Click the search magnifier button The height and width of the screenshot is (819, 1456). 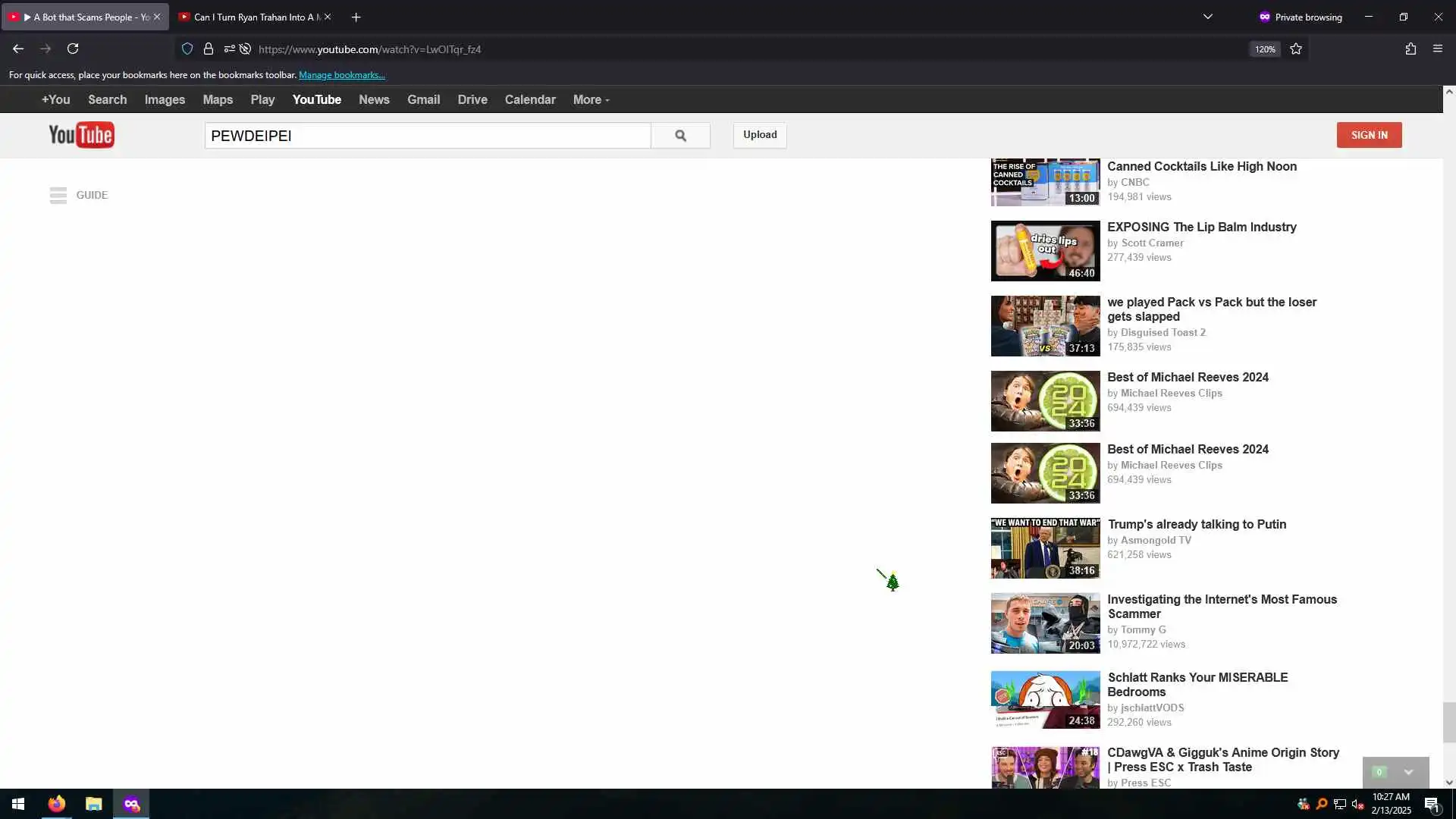tap(680, 136)
